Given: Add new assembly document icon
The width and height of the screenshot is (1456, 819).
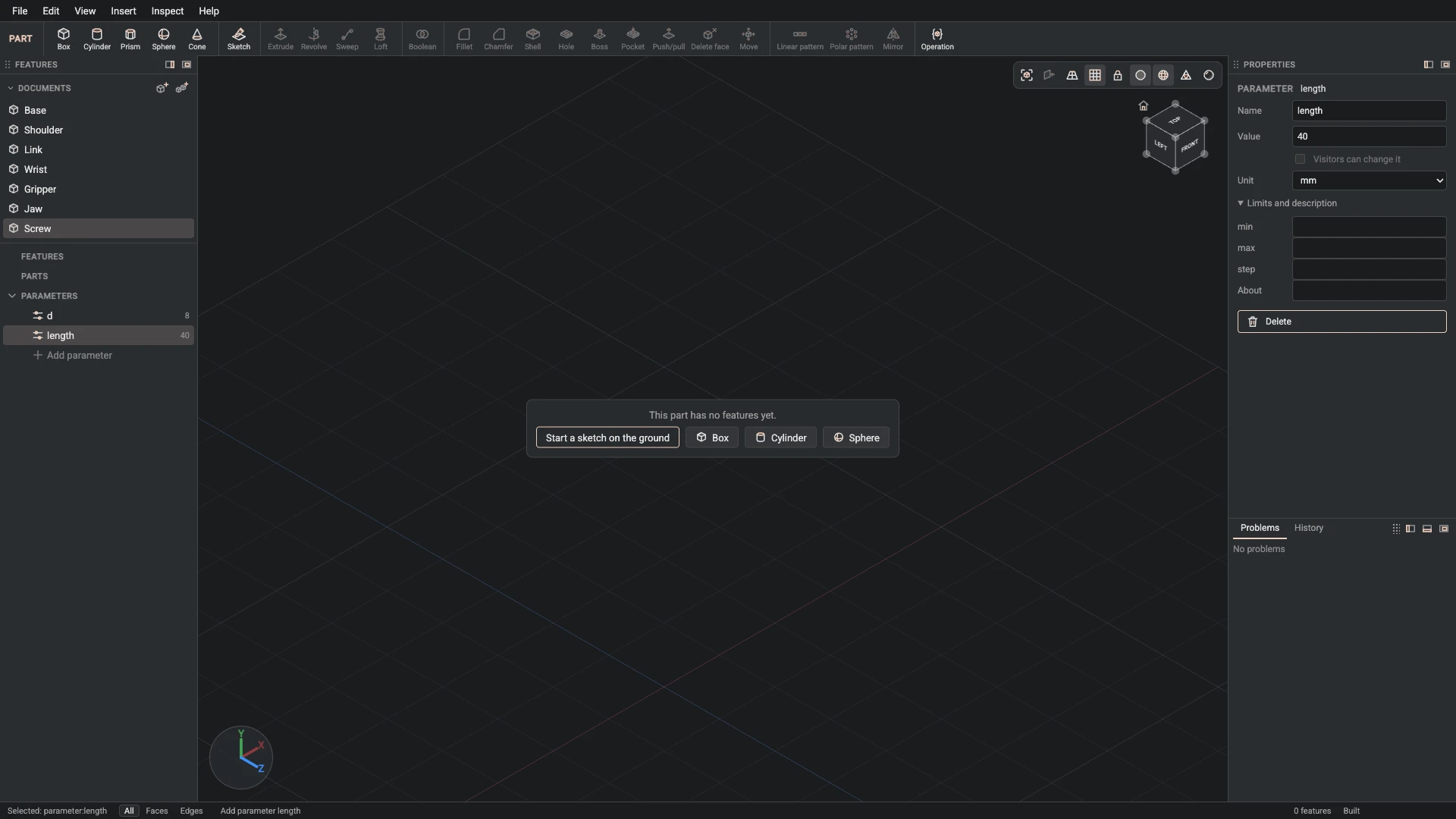Looking at the screenshot, I should [182, 88].
